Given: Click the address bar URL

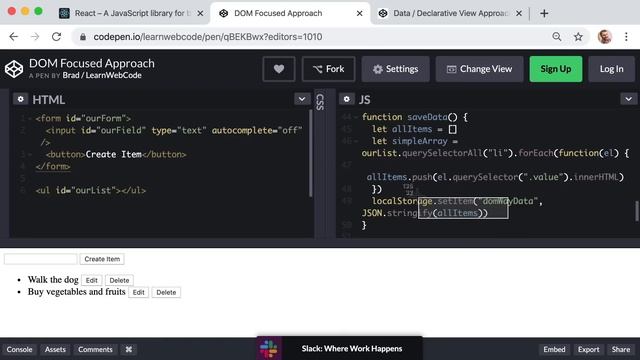Looking at the screenshot, I should 208,37.
